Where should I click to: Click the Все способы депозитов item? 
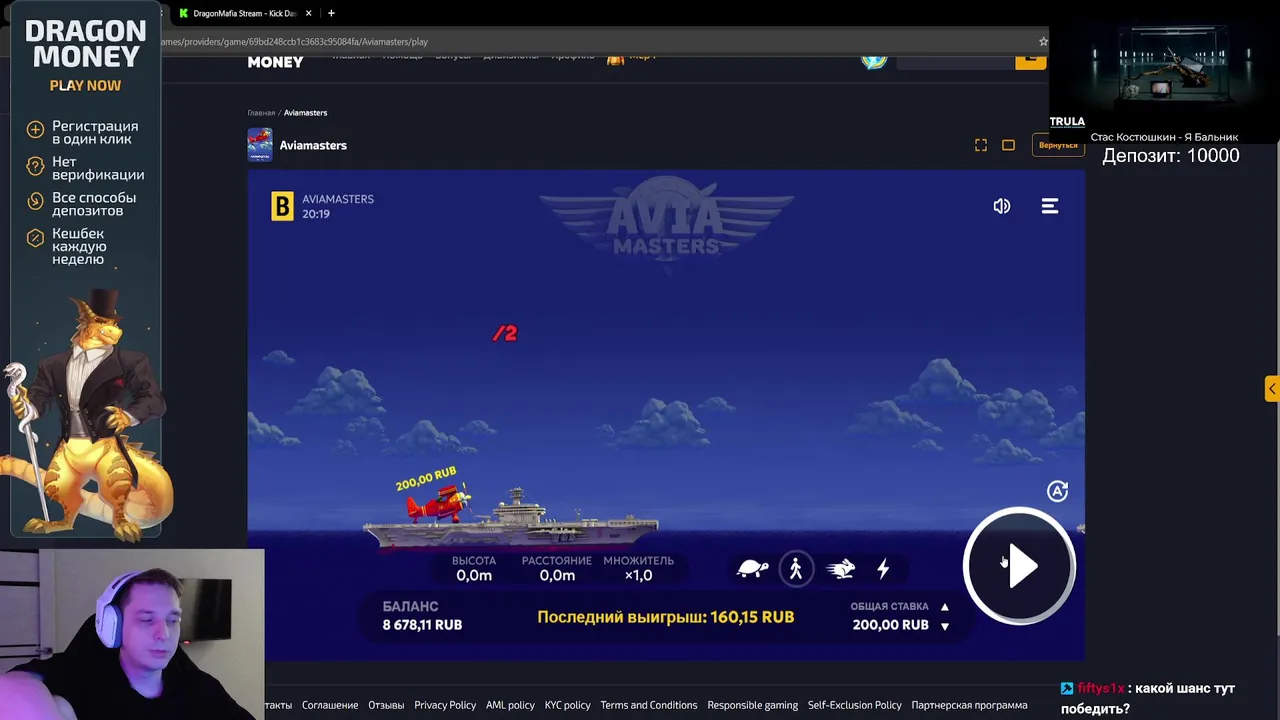[82, 204]
